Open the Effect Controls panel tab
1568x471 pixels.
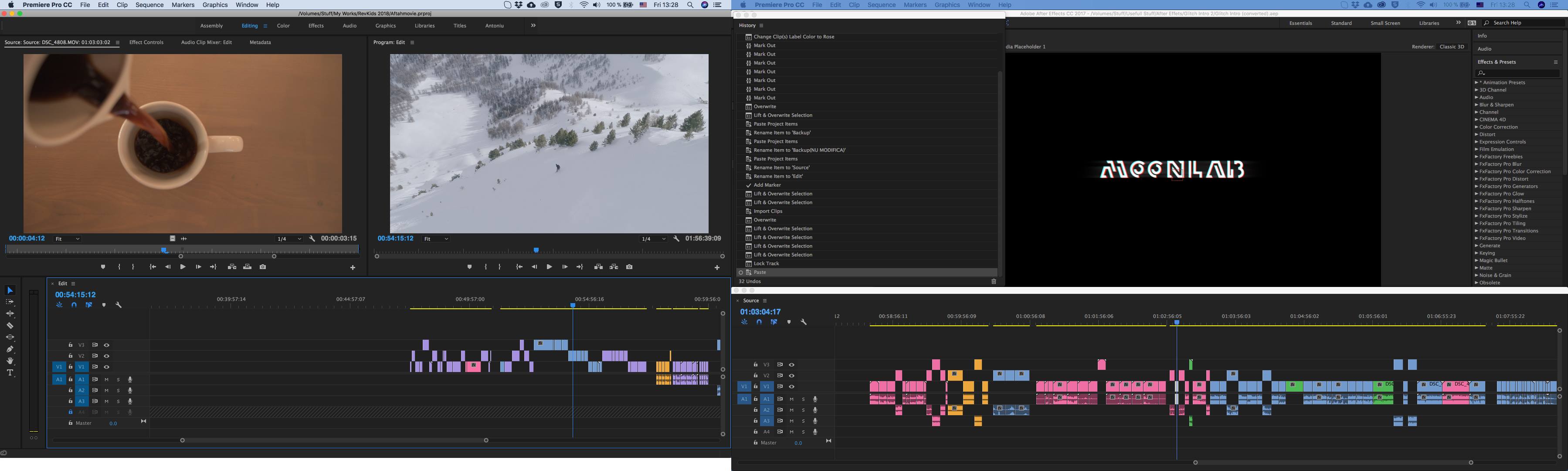[146, 43]
